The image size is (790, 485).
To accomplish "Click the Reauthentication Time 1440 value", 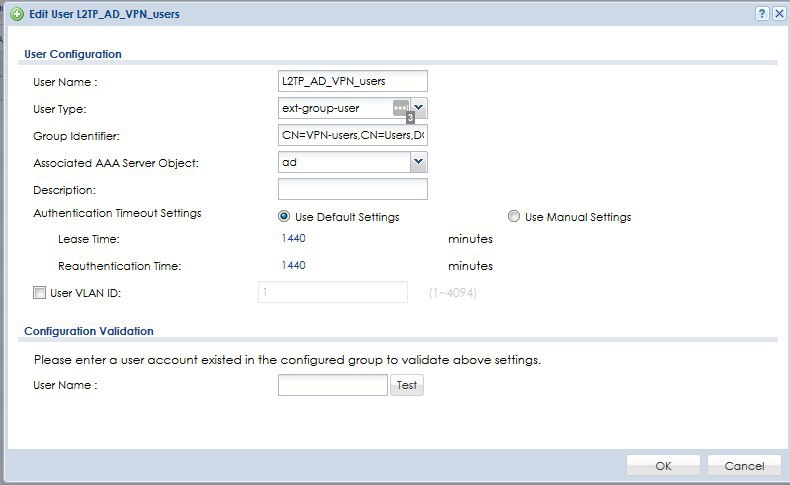I will 293,266.
